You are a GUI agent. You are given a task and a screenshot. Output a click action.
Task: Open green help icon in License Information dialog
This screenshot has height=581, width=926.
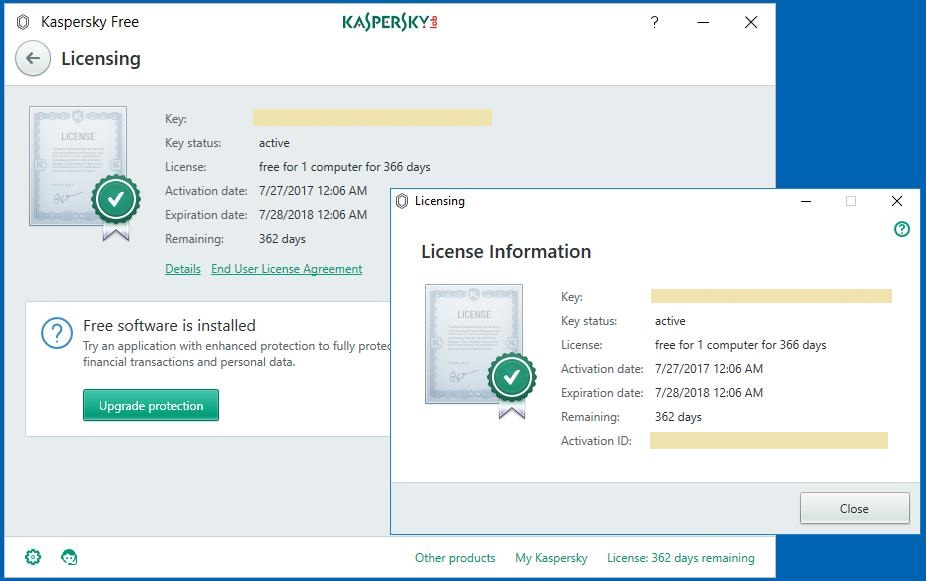coord(902,229)
